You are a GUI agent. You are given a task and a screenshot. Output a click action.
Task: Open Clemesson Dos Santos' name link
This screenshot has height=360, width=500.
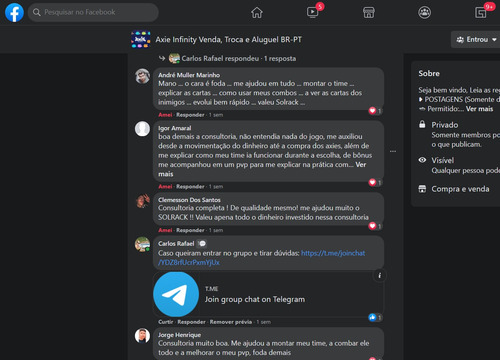(x=189, y=200)
